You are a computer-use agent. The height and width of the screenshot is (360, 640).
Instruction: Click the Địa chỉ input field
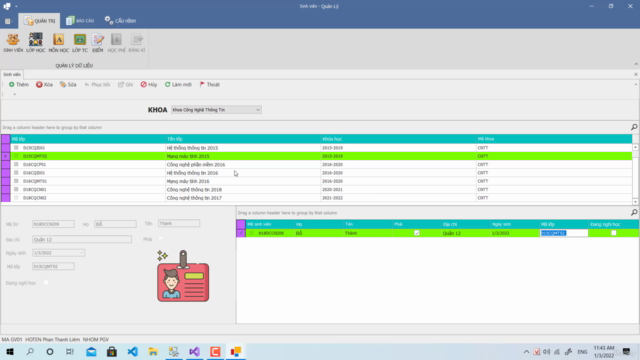tap(82, 239)
